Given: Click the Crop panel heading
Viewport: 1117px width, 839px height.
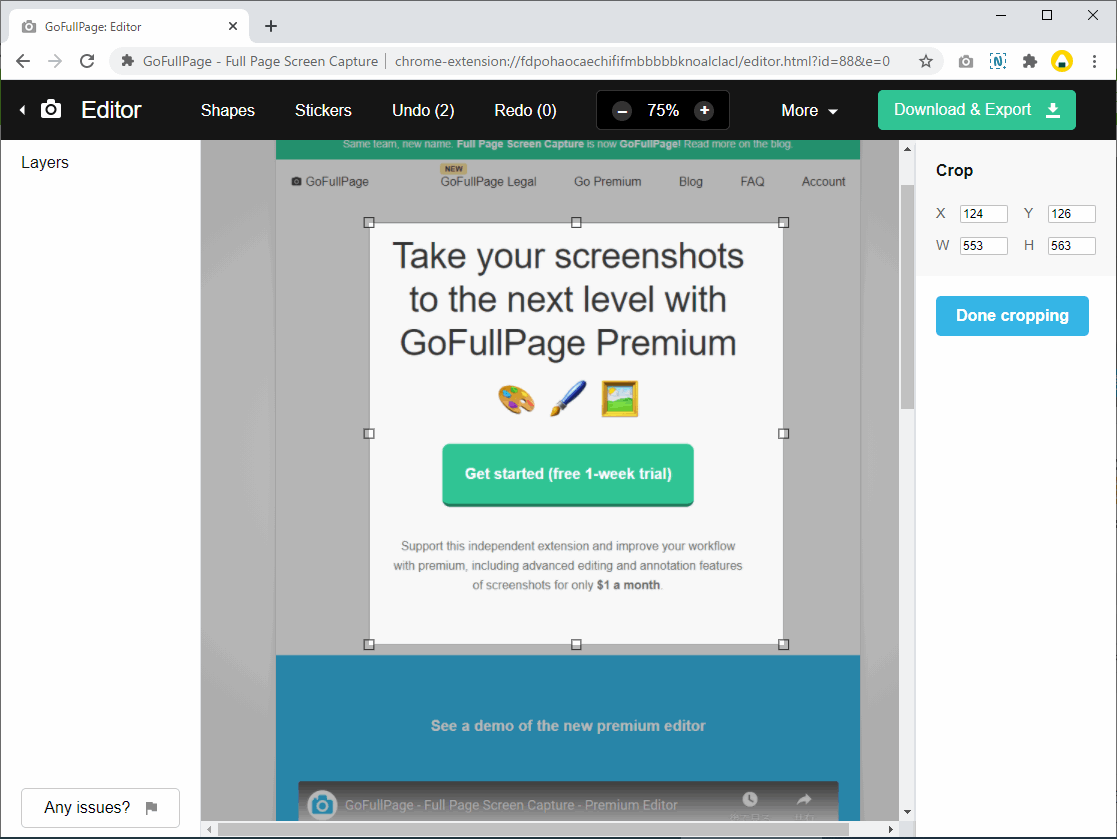Looking at the screenshot, I should click(955, 170).
